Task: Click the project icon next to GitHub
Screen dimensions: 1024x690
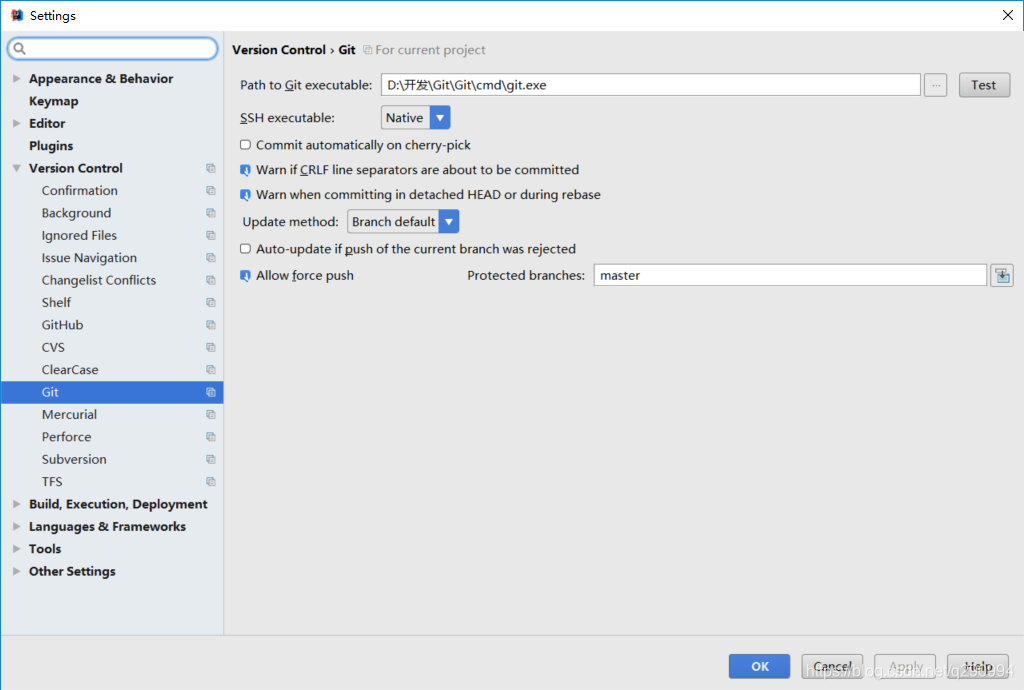Action: point(210,324)
